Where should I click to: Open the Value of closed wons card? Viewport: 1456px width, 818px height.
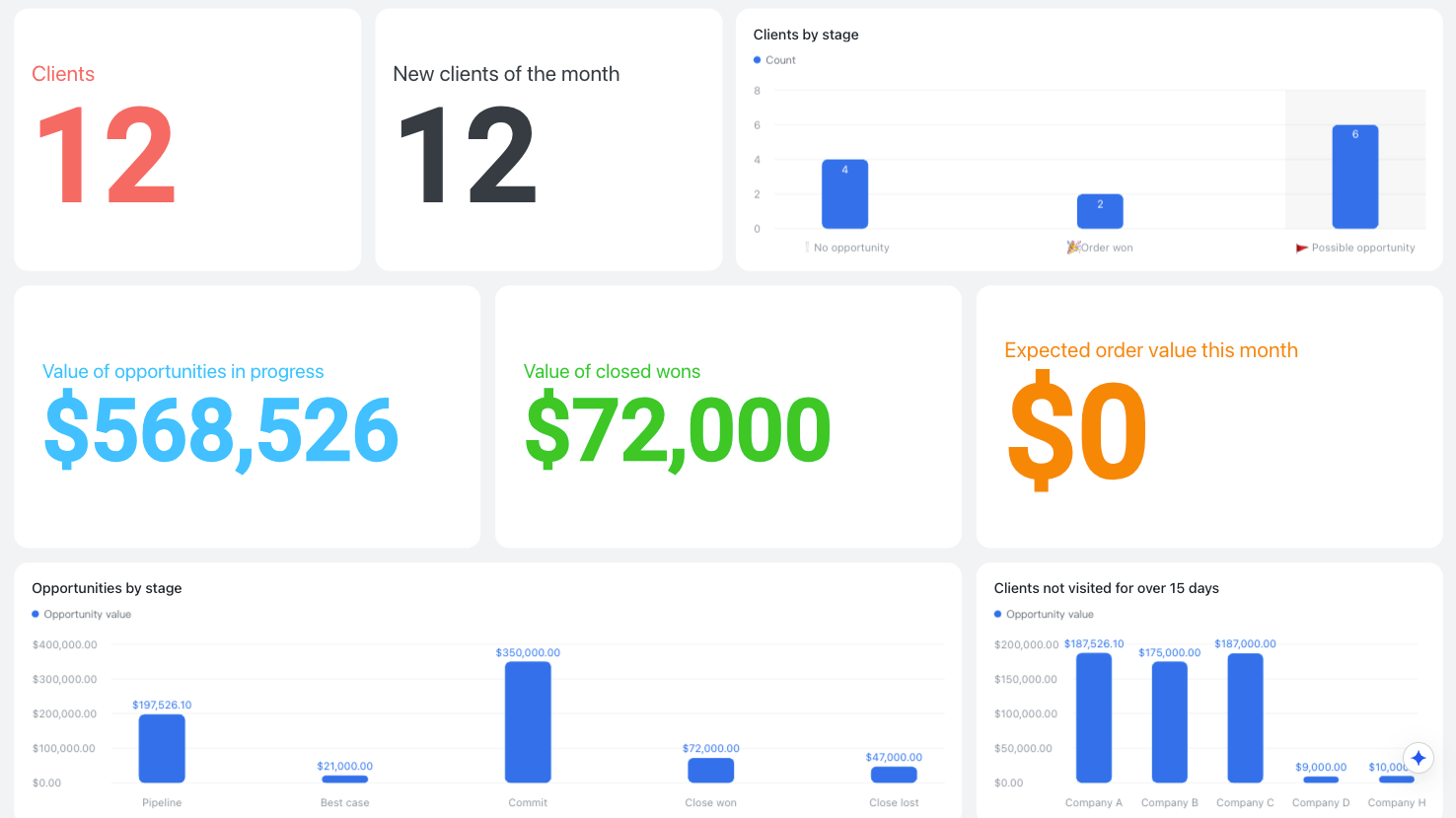point(728,416)
